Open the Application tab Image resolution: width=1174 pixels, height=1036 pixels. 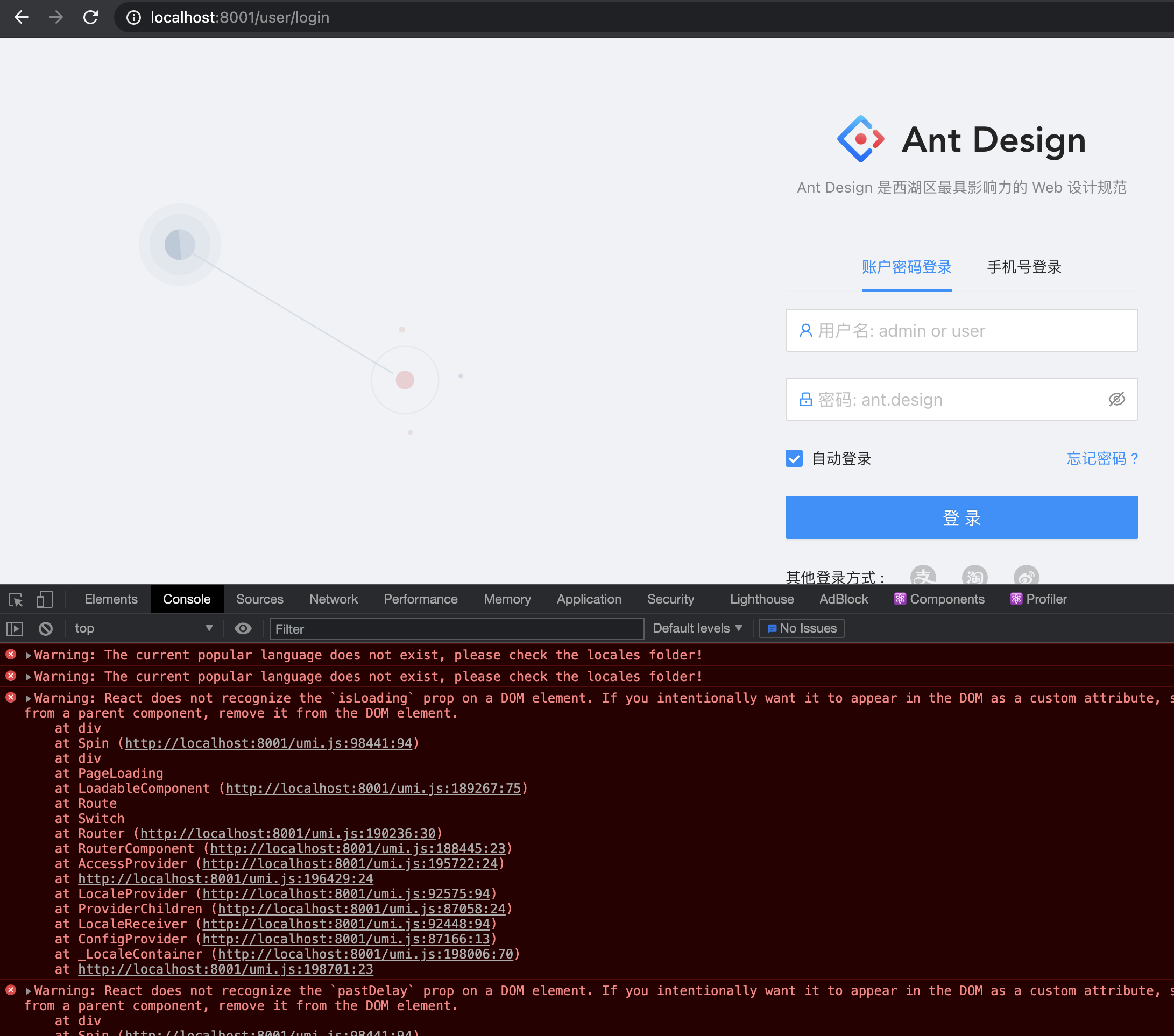point(589,600)
